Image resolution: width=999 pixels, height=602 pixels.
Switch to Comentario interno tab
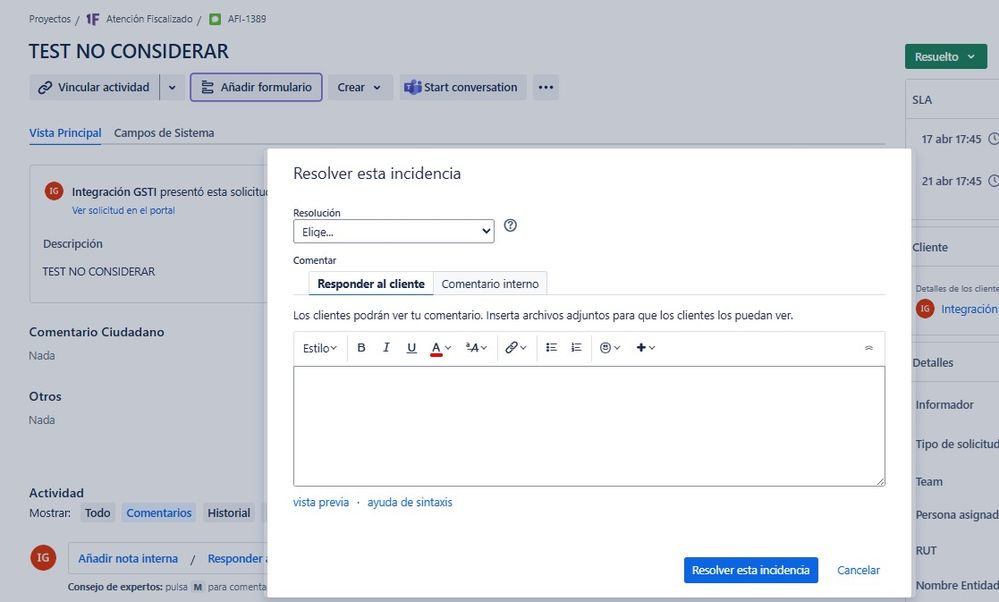pos(490,284)
